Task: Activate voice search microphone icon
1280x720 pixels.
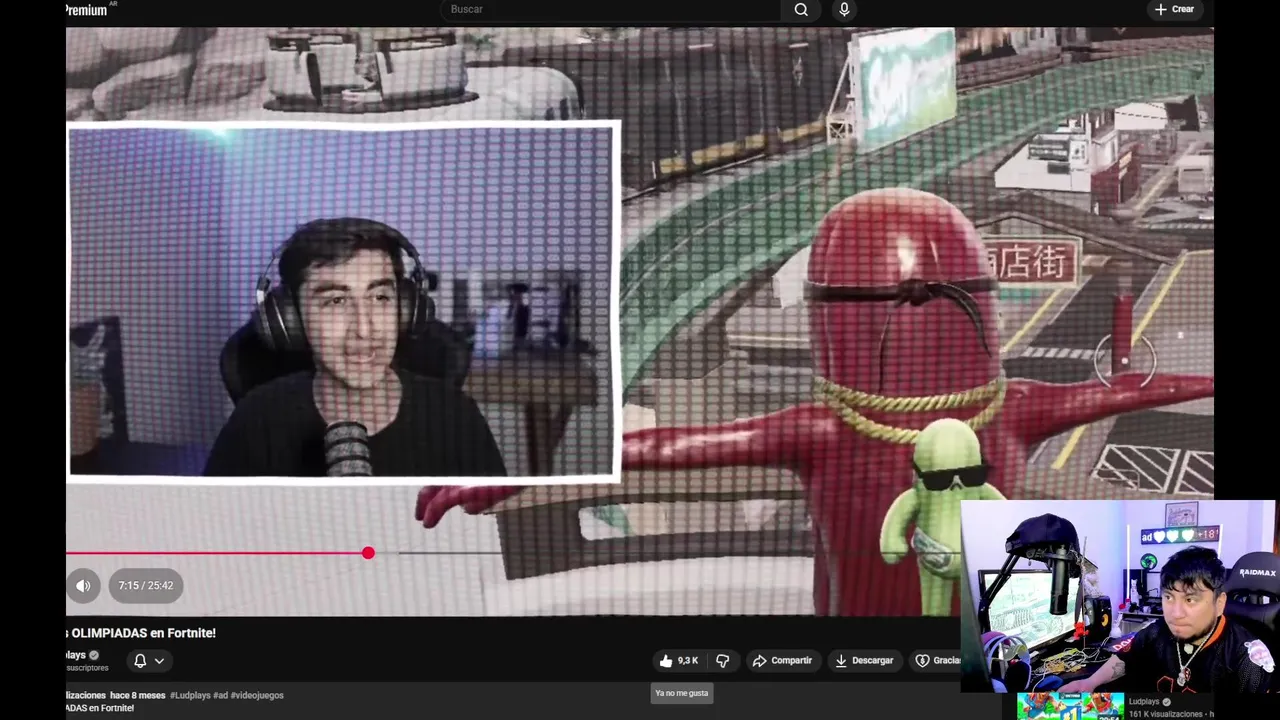Action: pos(845,10)
